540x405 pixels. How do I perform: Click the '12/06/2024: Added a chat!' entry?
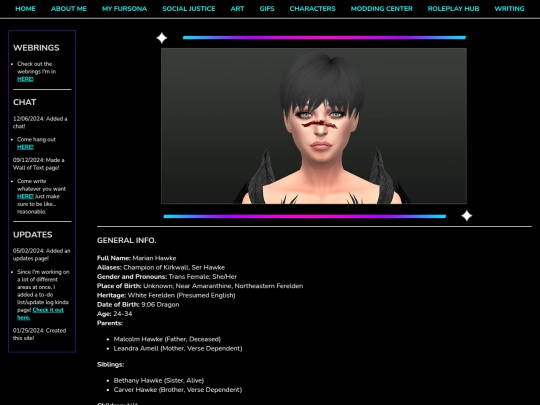click(40, 123)
